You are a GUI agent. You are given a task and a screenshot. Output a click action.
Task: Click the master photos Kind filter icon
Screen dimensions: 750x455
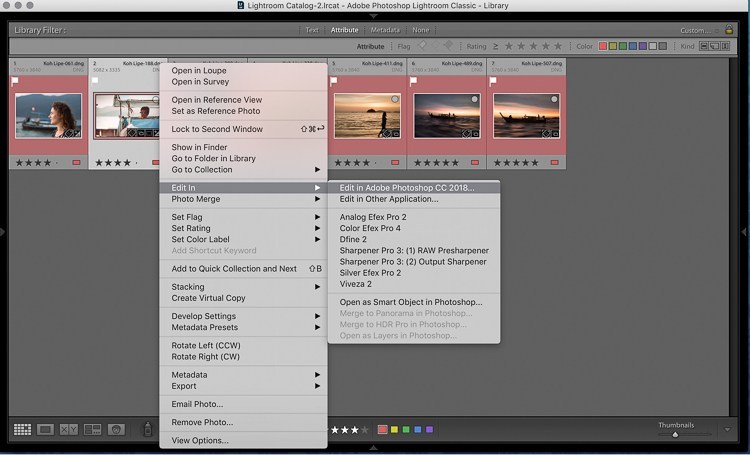(x=704, y=46)
